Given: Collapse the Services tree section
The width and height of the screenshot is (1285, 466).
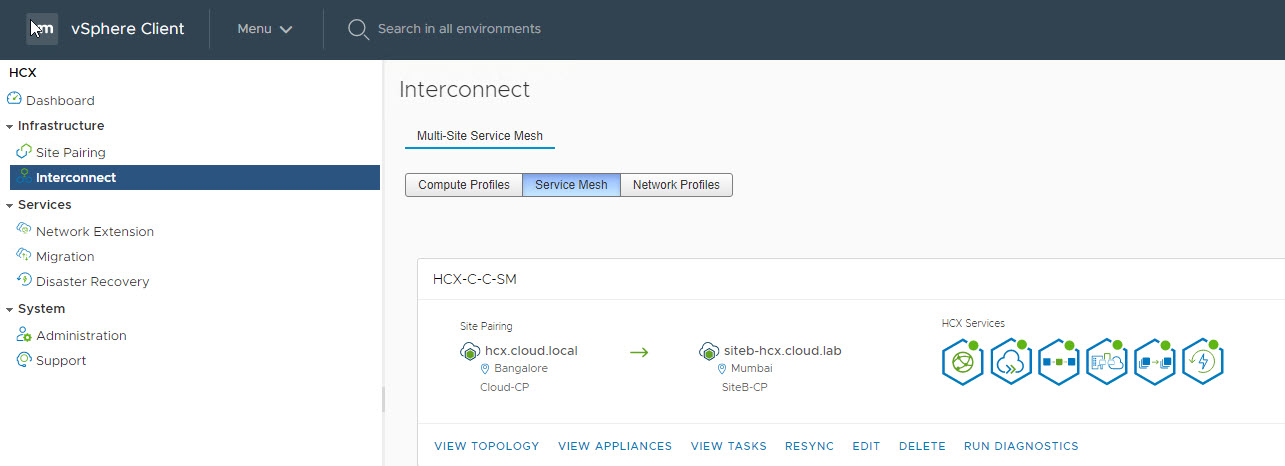Looking at the screenshot, I should 9,205.
